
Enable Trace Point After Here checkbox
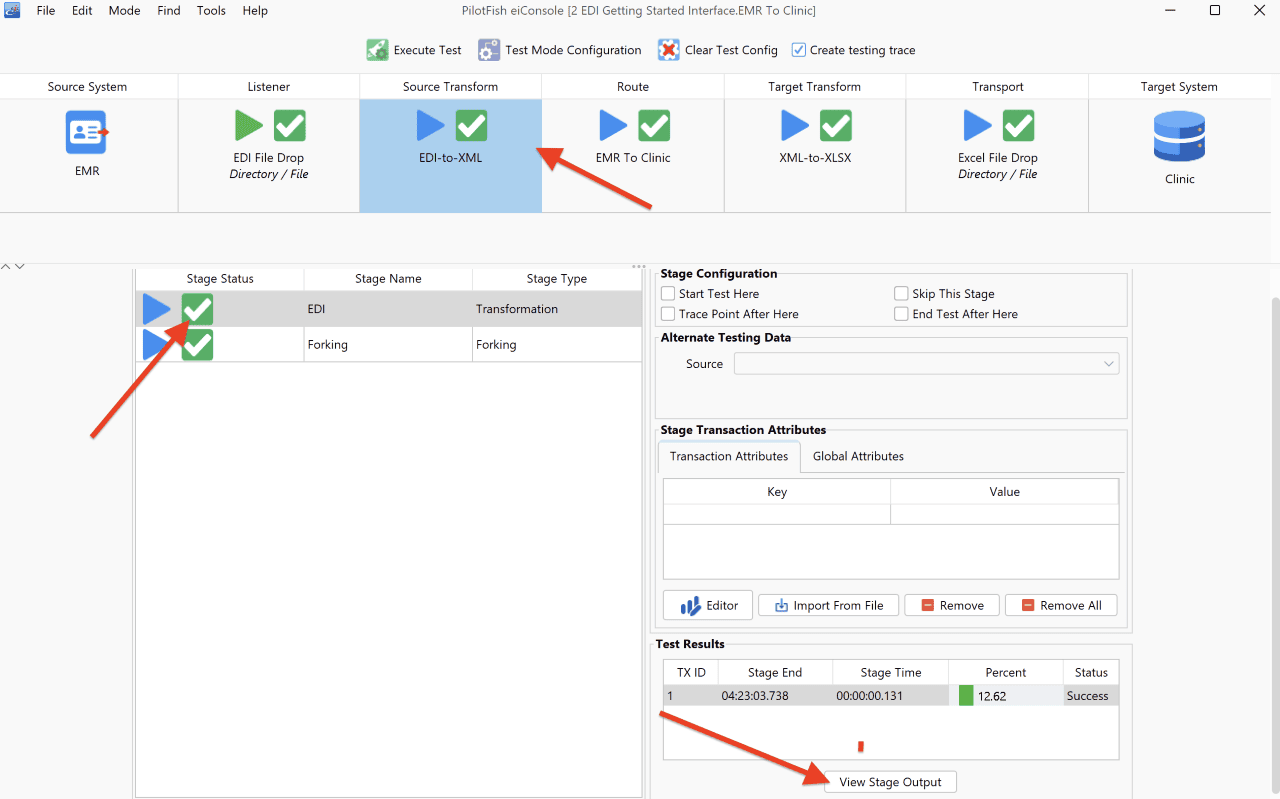668,314
